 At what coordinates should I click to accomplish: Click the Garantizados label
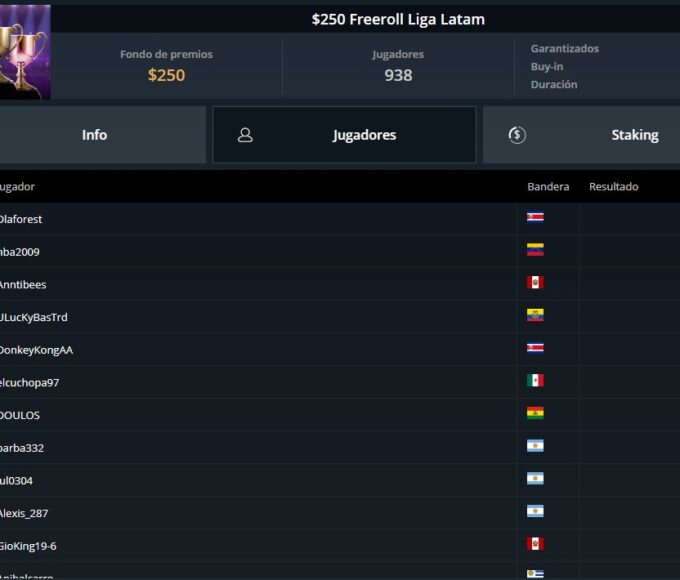click(x=565, y=49)
